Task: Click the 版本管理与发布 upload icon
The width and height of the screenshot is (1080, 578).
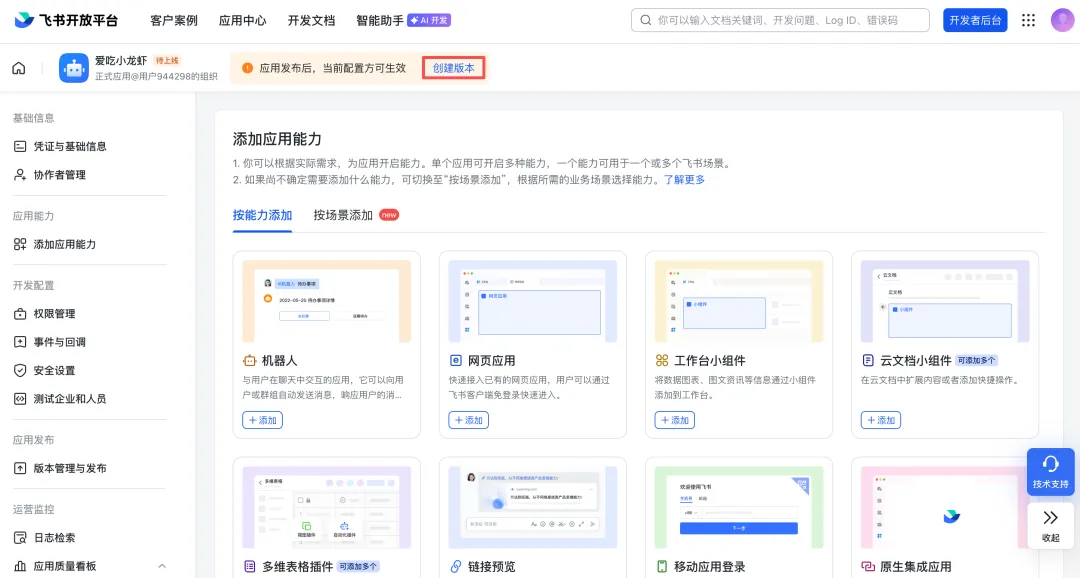Action: 20,468
